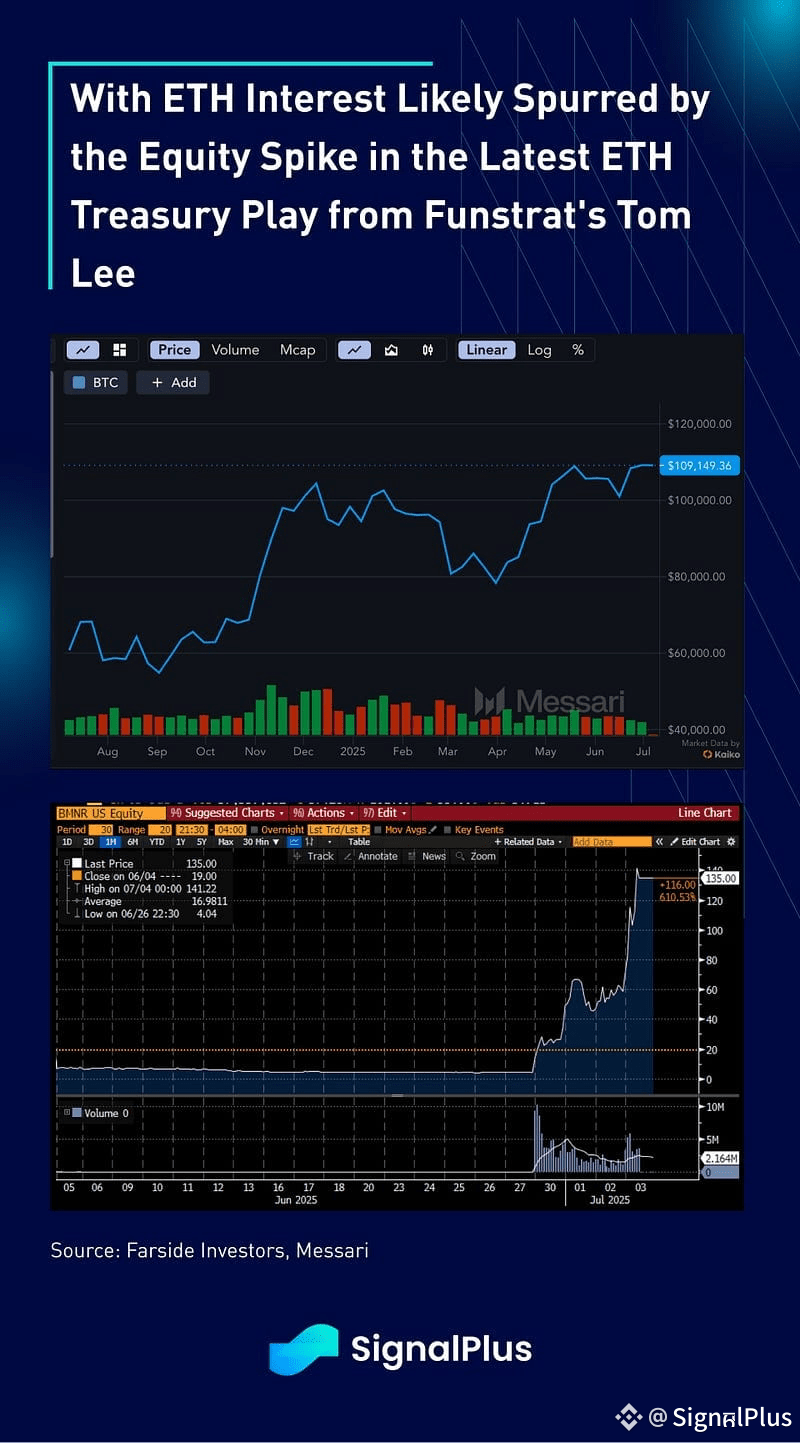Click the BTC asset chip
Screen dimensions: 800x1443
click(x=97, y=382)
